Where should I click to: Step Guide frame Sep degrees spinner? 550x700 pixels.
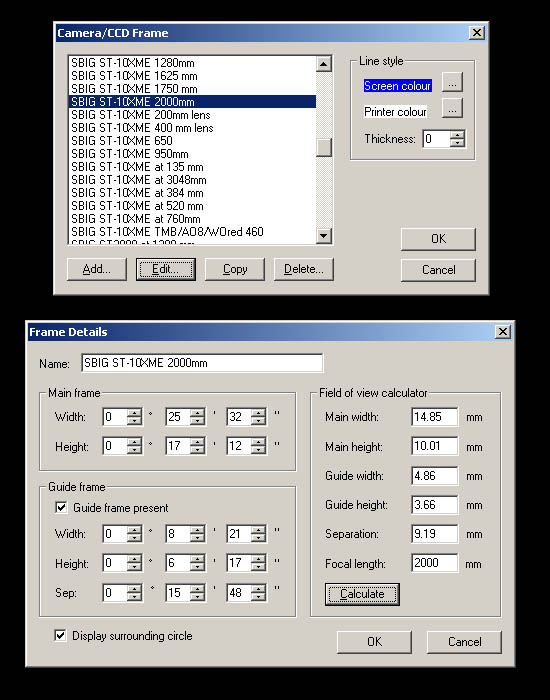tap(134, 593)
